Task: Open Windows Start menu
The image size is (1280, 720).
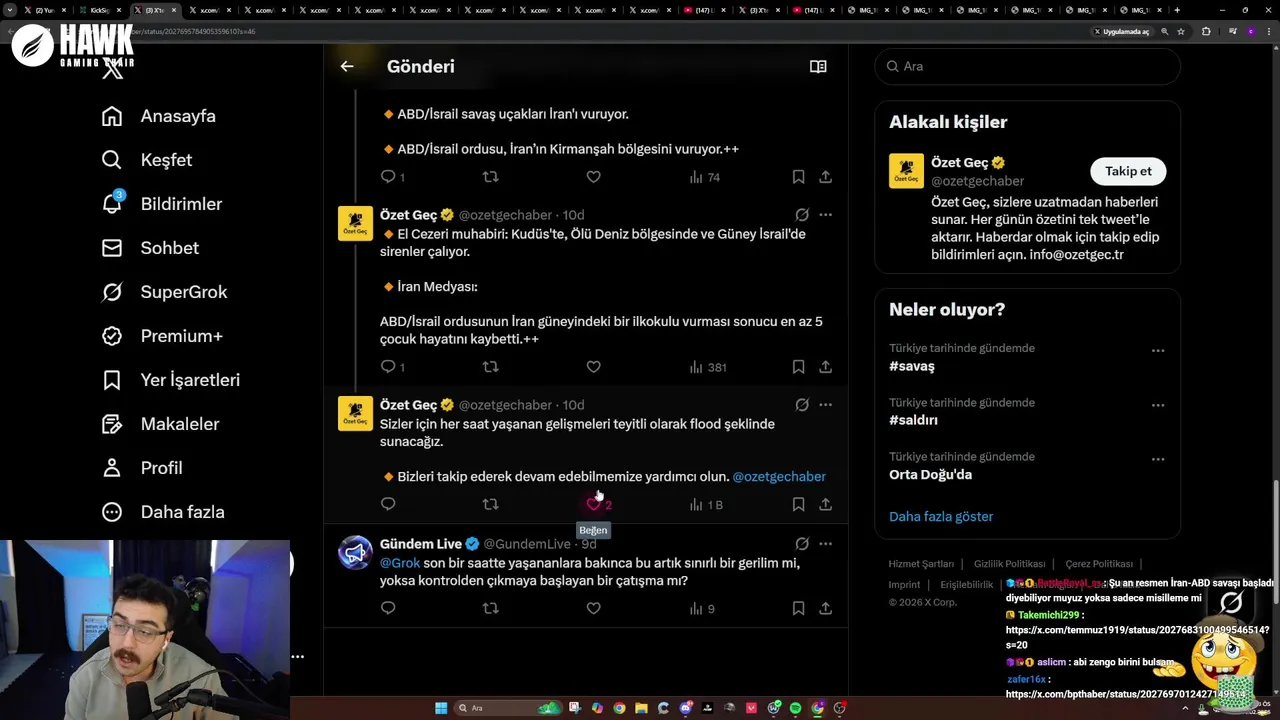Action: click(441, 708)
